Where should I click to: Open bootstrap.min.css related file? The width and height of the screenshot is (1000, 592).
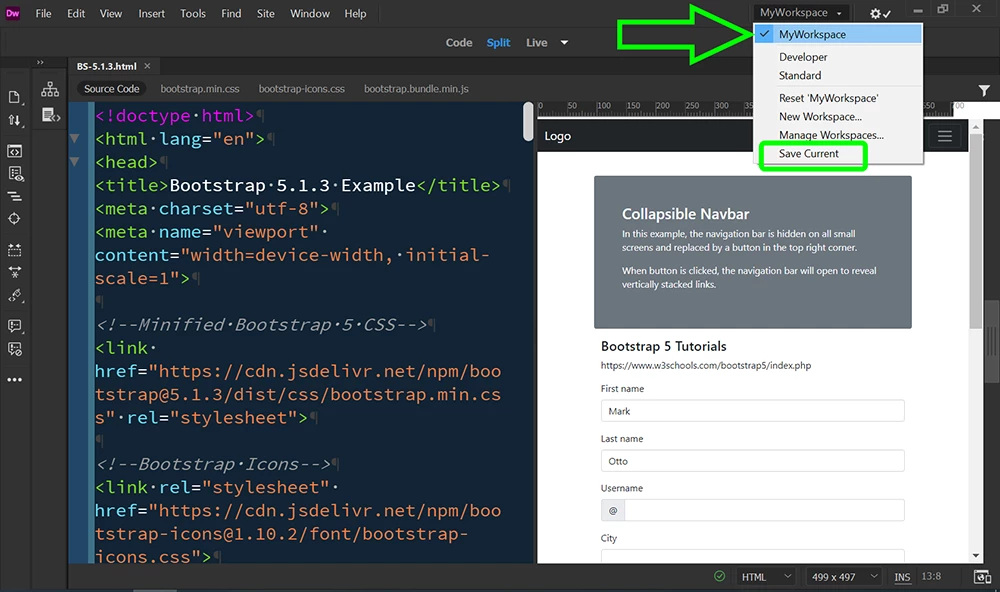coord(200,89)
